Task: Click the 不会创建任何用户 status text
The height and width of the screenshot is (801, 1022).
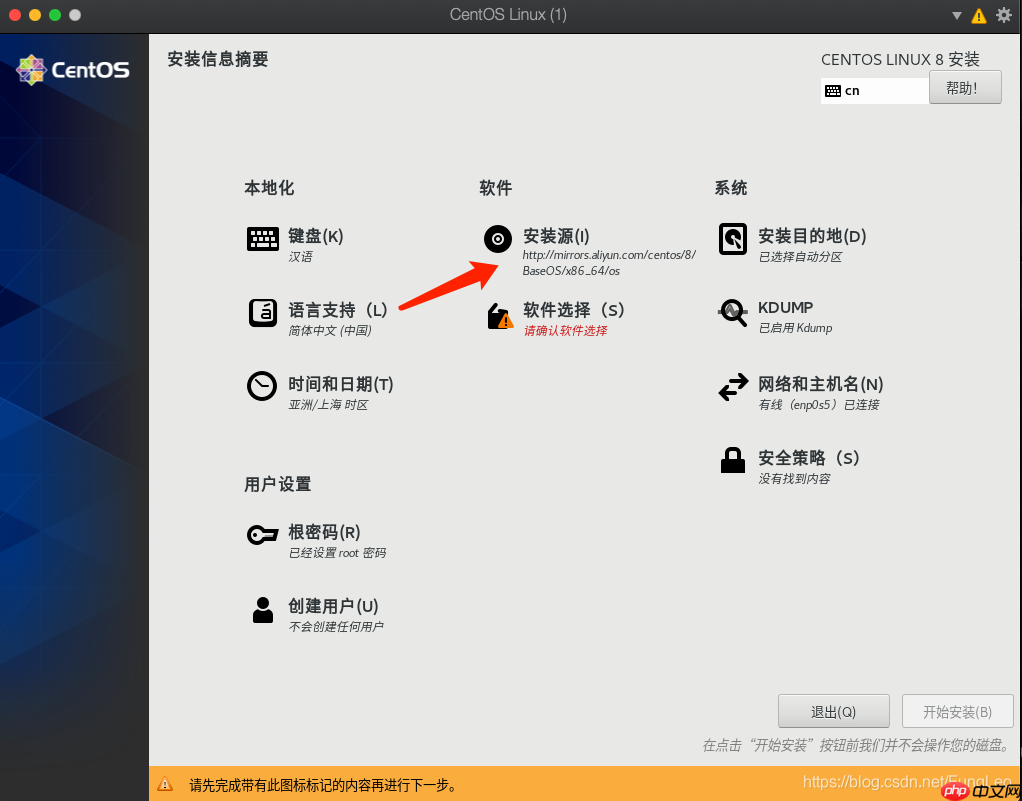Action: pyautogui.click(x=336, y=626)
